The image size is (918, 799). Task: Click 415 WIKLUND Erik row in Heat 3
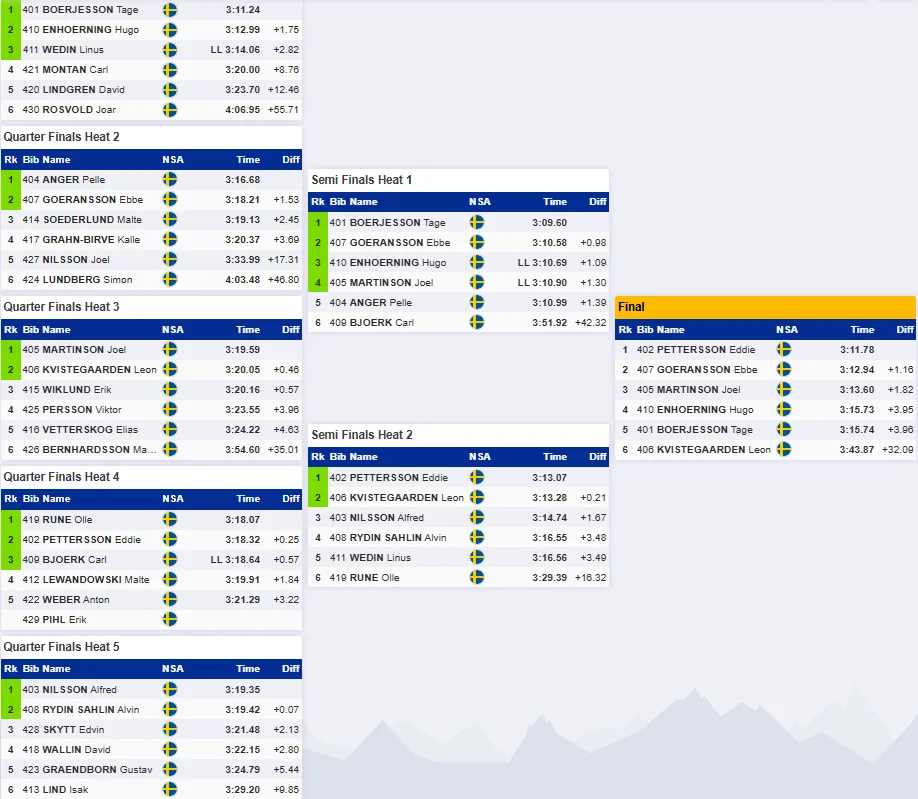click(x=152, y=390)
